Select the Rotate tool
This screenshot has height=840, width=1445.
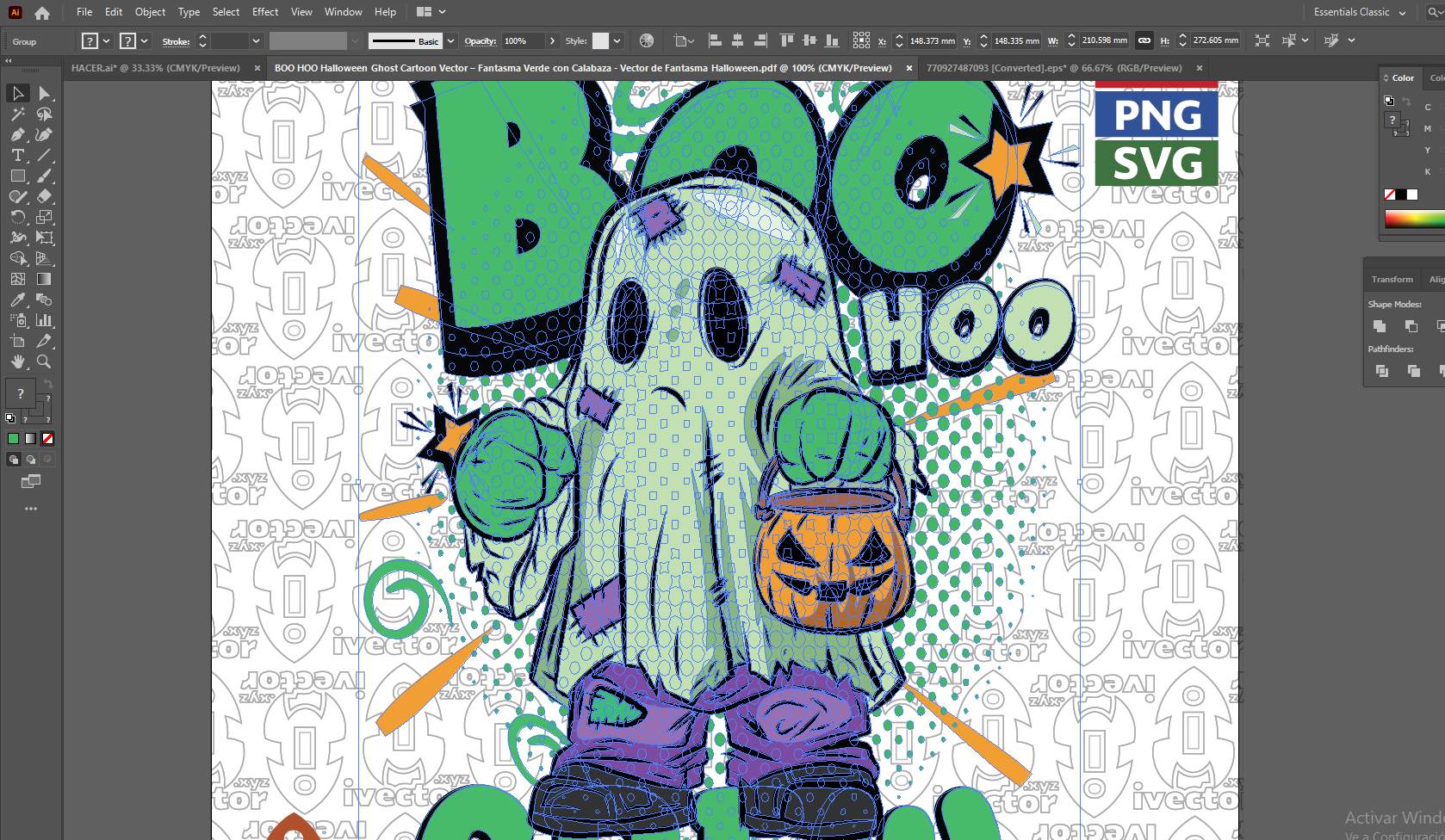(x=17, y=217)
